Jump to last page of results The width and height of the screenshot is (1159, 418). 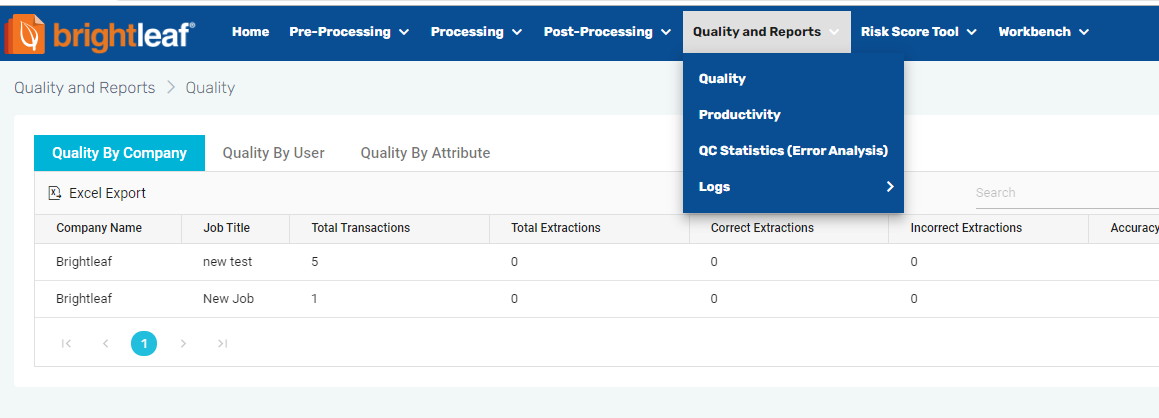pos(222,344)
